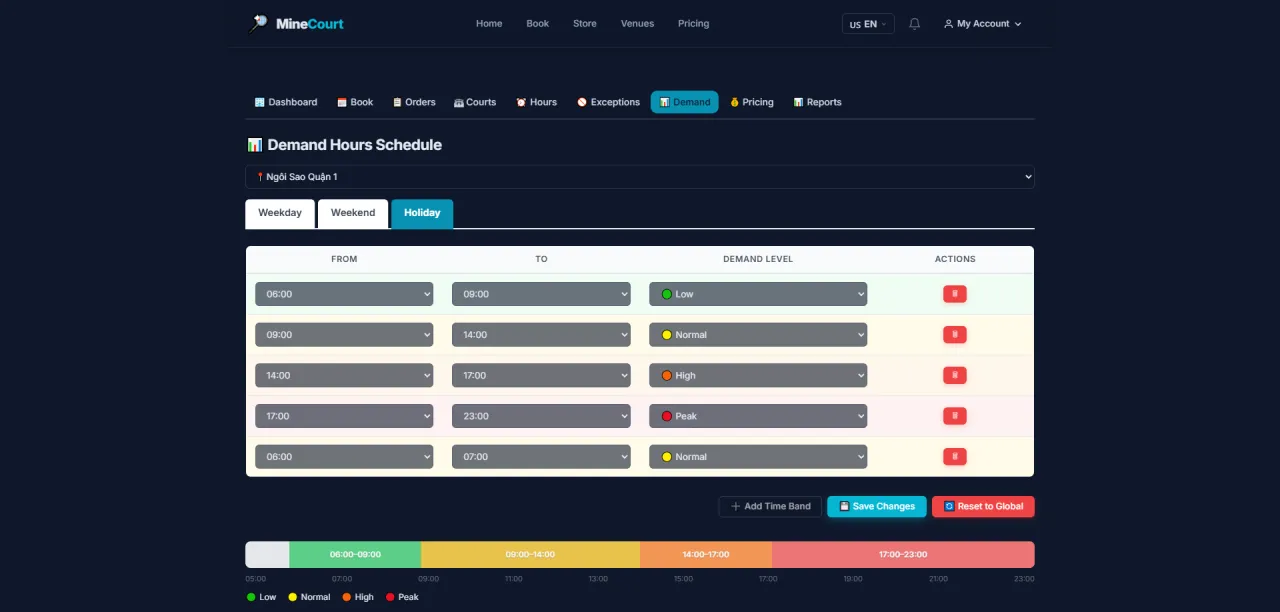Open the Dashboard section
This screenshot has height=612, width=1280.
pos(286,102)
